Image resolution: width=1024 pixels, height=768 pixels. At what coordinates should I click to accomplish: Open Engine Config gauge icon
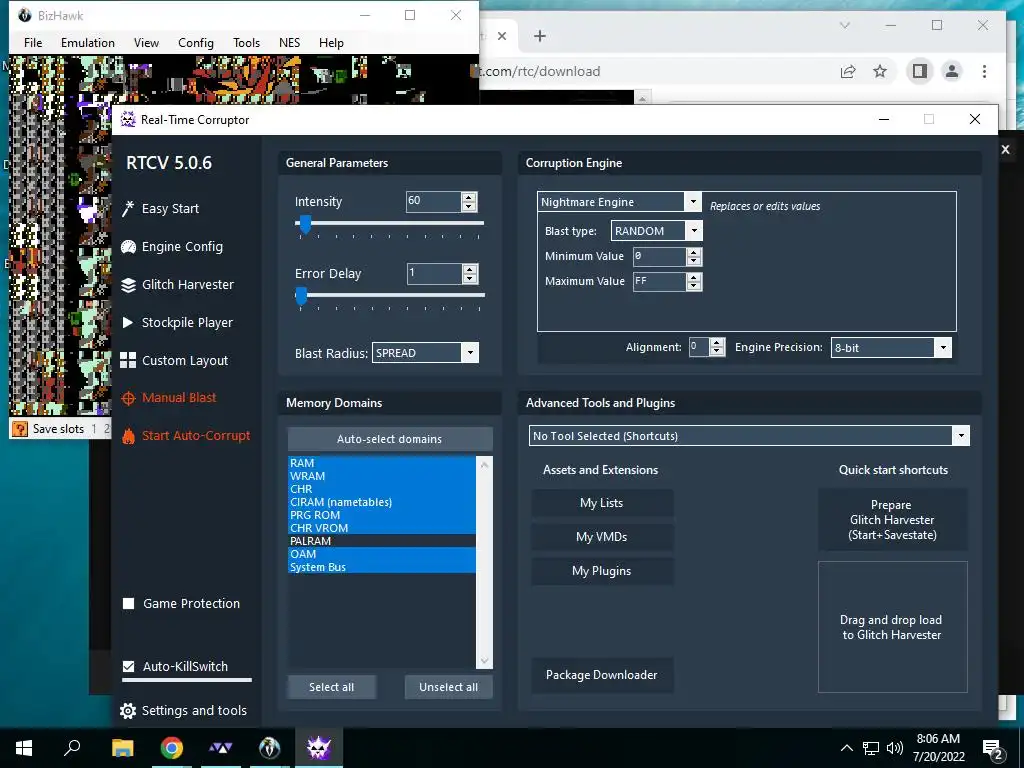pos(129,247)
